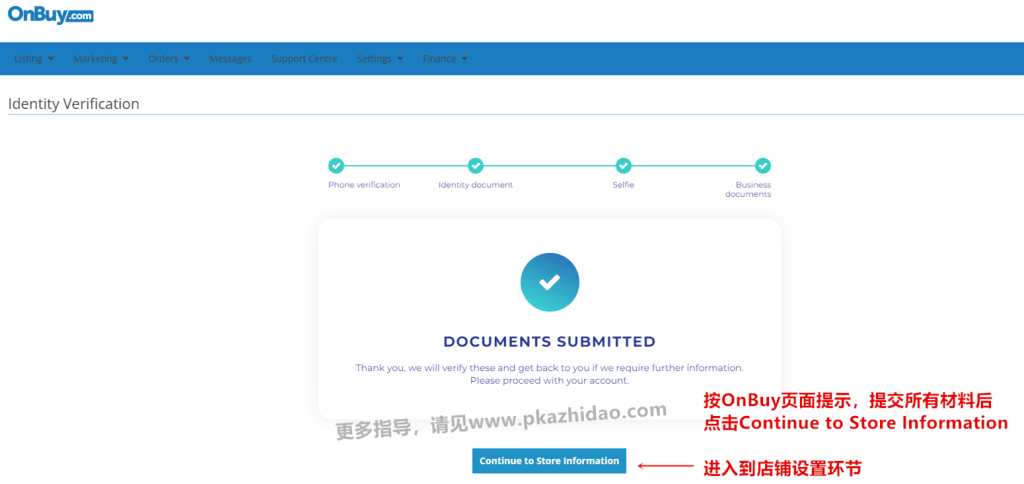The height and width of the screenshot is (484, 1024).
Task: Click the OnBuy.com logo
Action: click(51, 15)
